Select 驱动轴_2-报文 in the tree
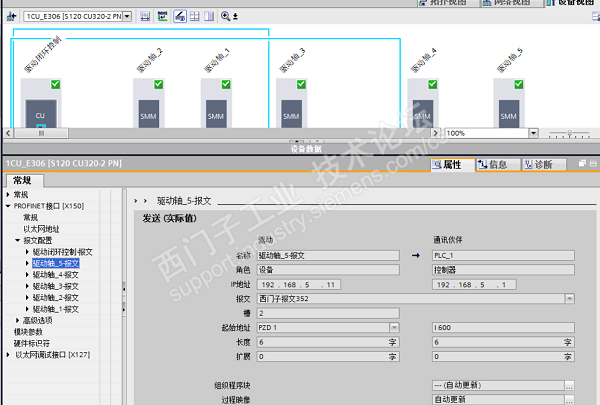This screenshot has height=405, width=600. pyautogui.click(x=56, y=297)
